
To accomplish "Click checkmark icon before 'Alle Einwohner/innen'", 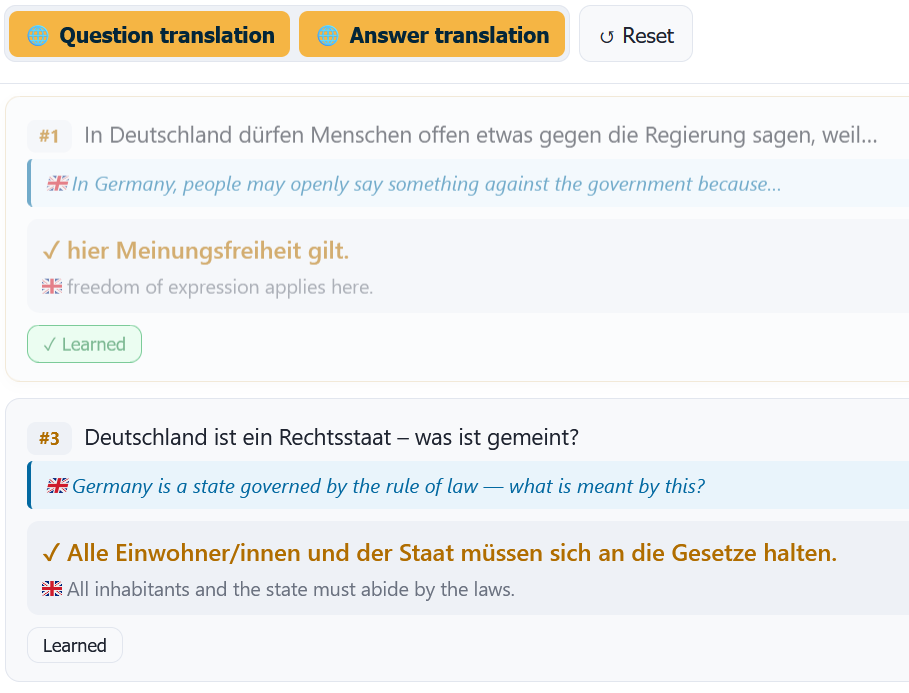I will 51,553.
